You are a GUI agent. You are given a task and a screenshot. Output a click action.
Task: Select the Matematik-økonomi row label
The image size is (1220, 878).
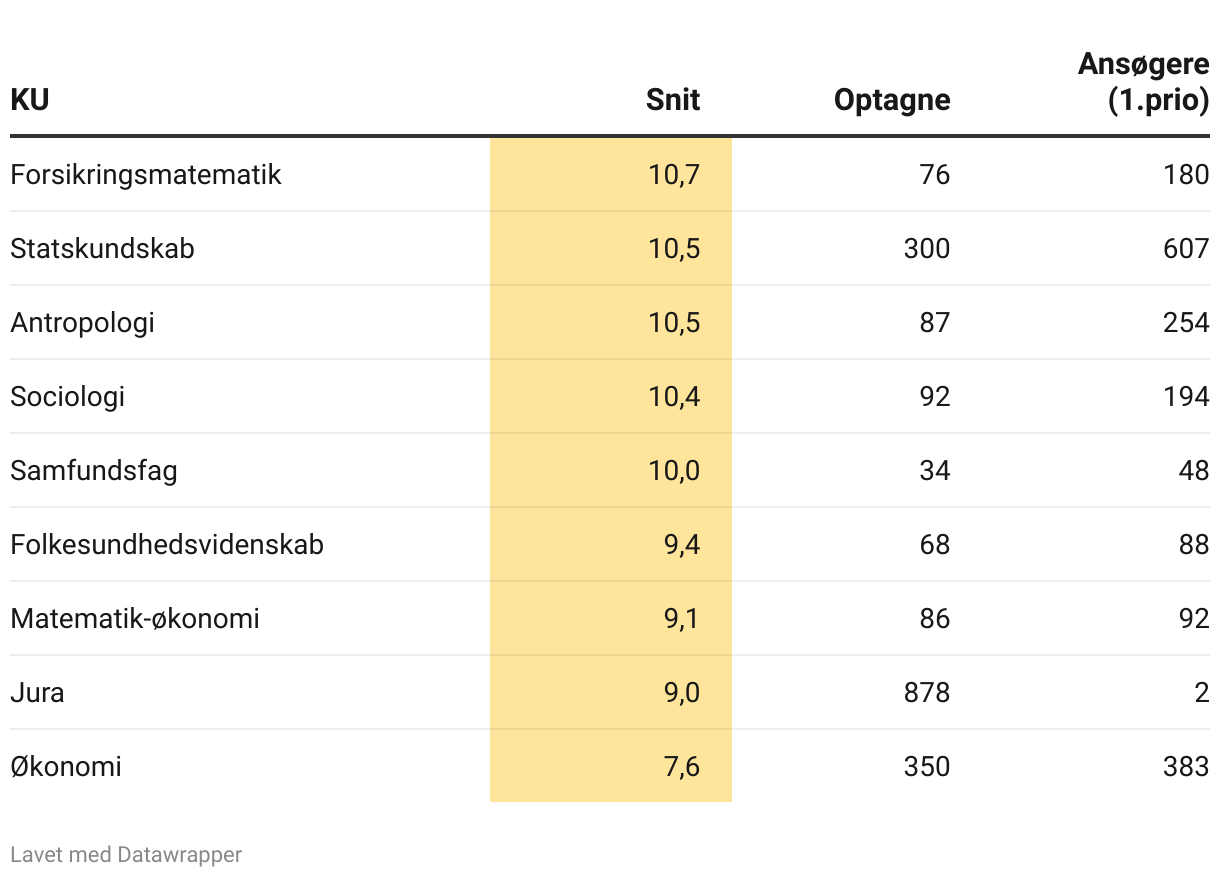(x=135, y=619)
